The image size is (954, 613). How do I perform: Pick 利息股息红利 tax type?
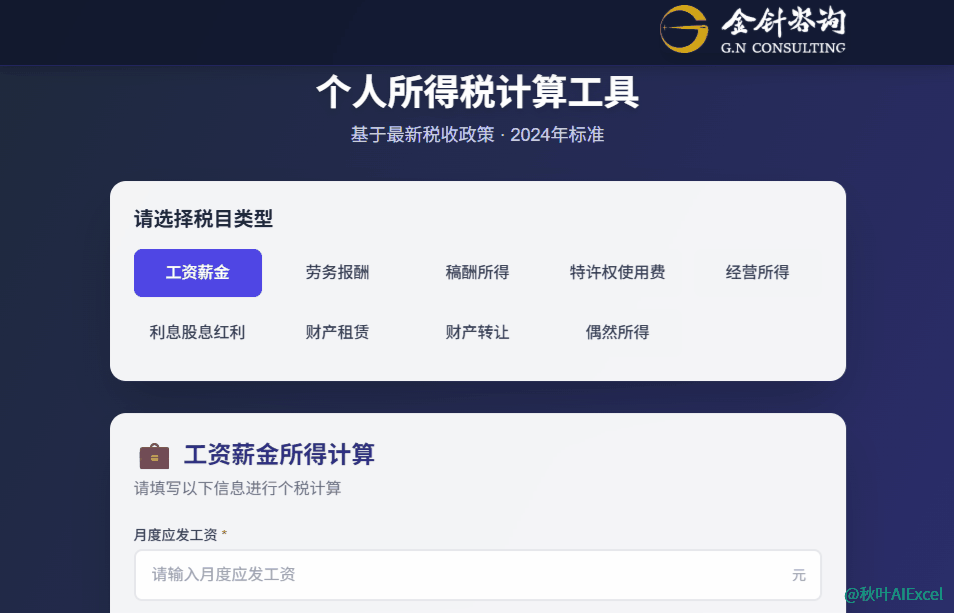click(198, 332)
